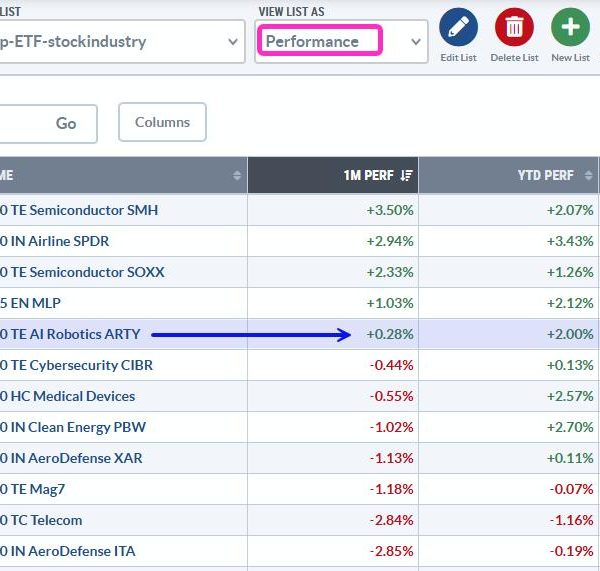This screenshot has width=600, height=571.
Task: Click the blue Edit List pencil icon
Action: point(458,27)
